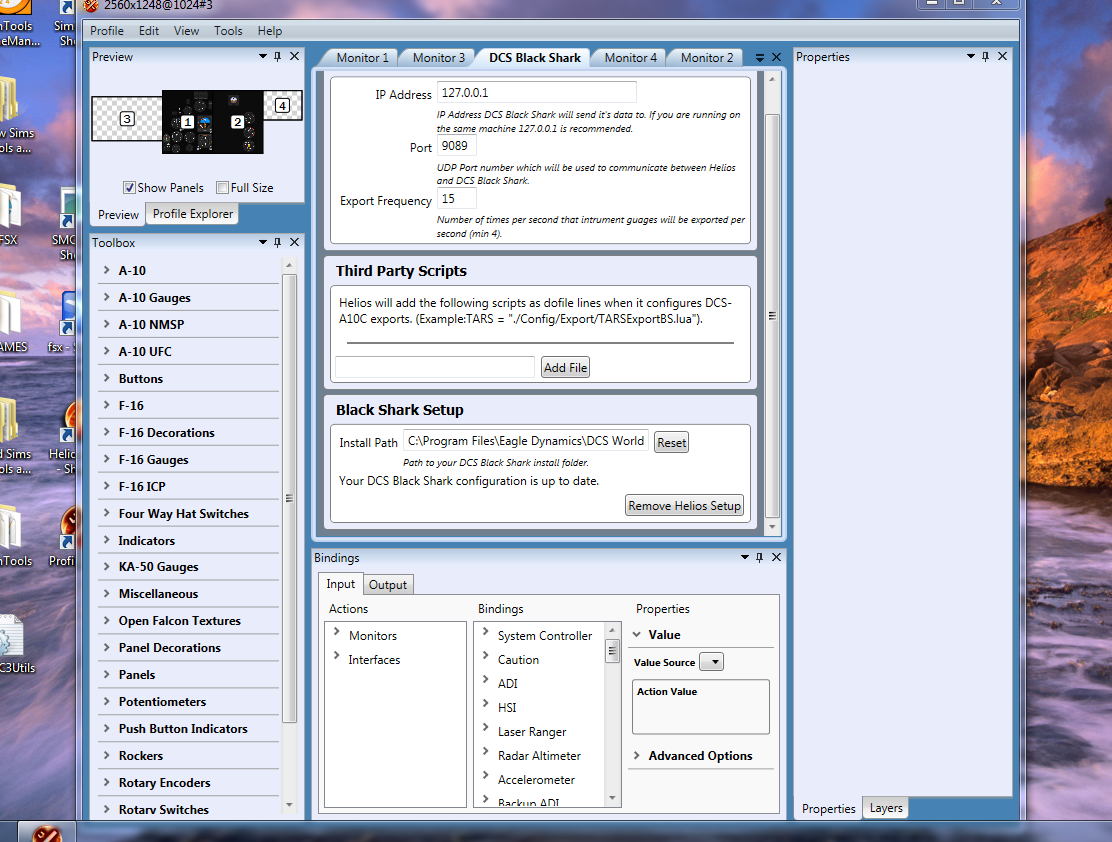Close the Preview panel

pyautogui.click(x=294, y=56)
